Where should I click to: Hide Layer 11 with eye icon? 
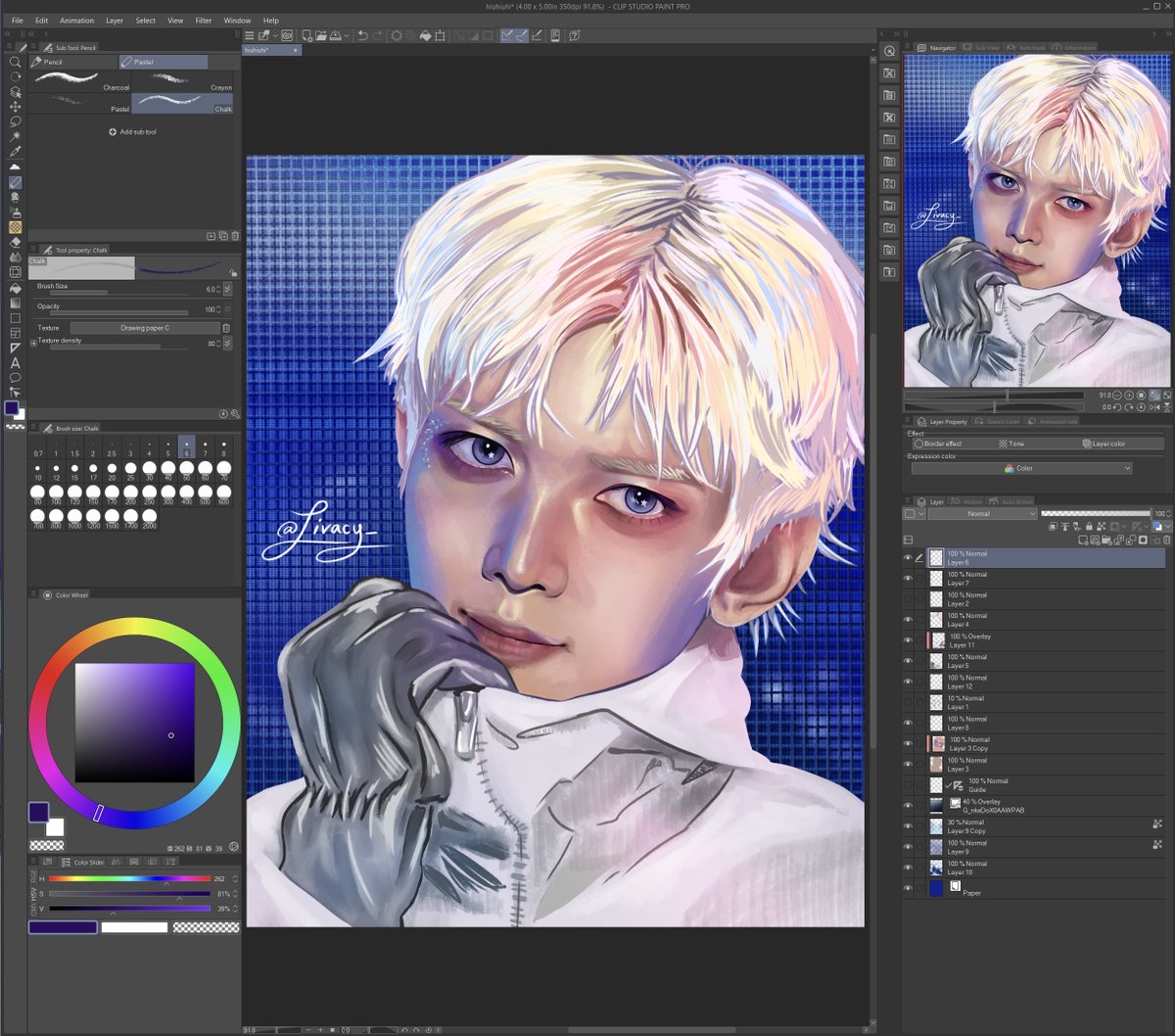[908, 640]
